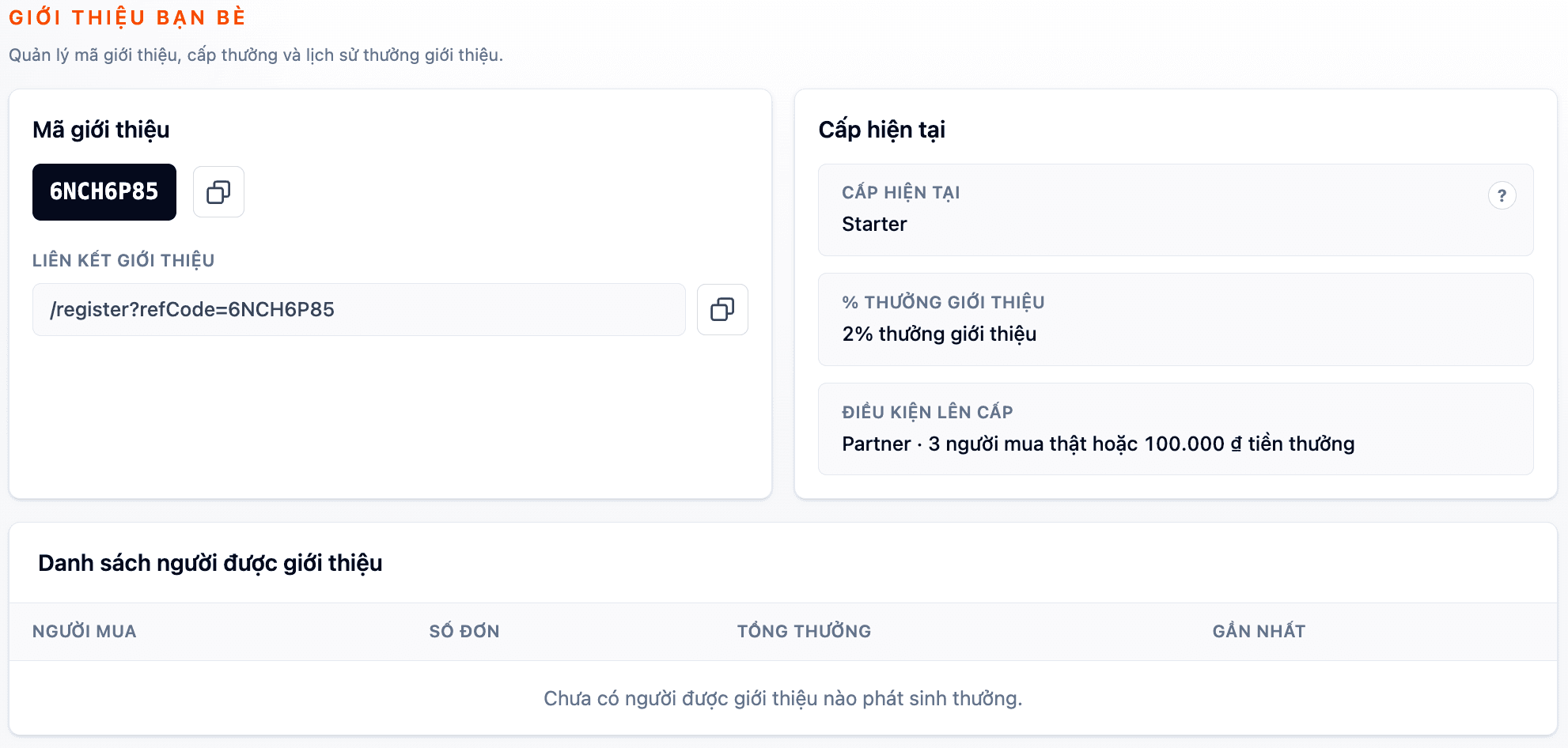Click the NGƯỜI MUA column header
The height and width of the screenshot is (748, 1568).
(x=85, y=631)
